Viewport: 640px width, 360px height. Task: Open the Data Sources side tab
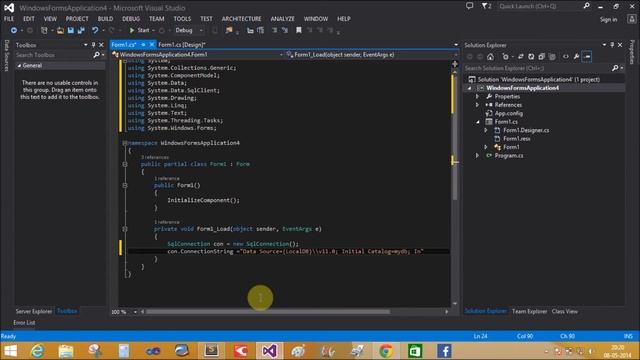(7, 56)
